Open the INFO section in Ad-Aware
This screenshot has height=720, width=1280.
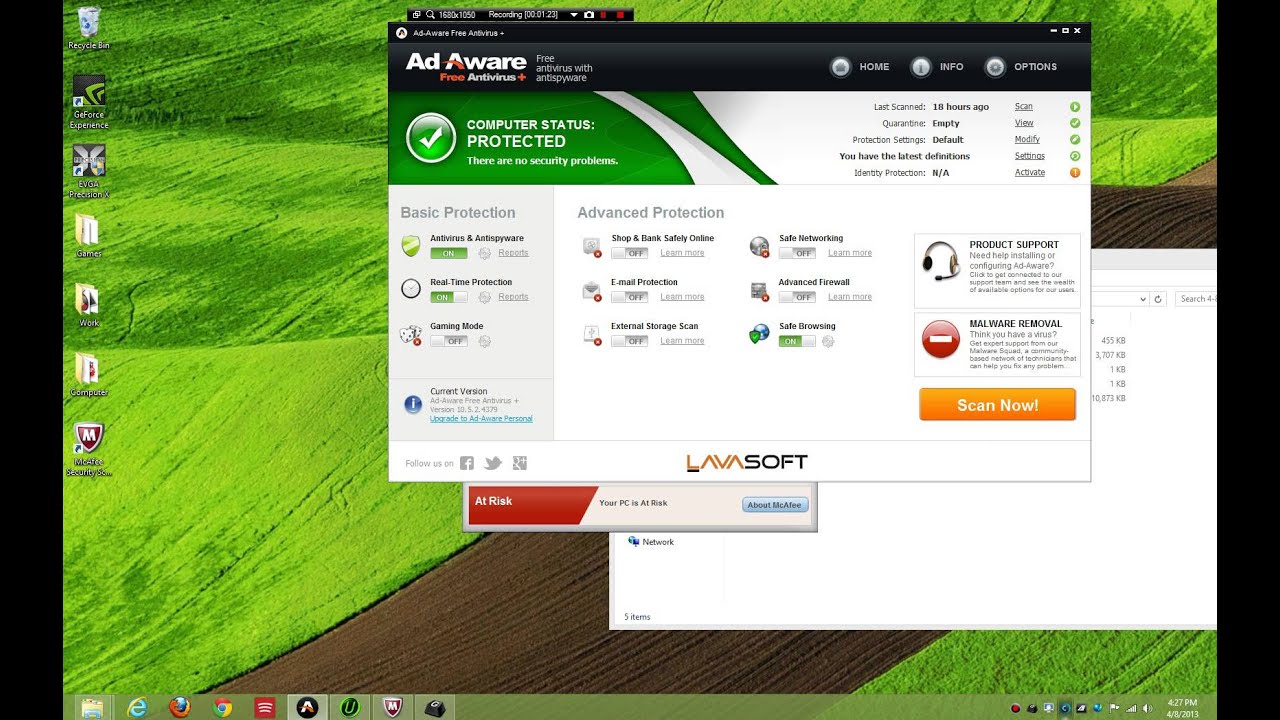pyautogui.click(x=937, y=67)
